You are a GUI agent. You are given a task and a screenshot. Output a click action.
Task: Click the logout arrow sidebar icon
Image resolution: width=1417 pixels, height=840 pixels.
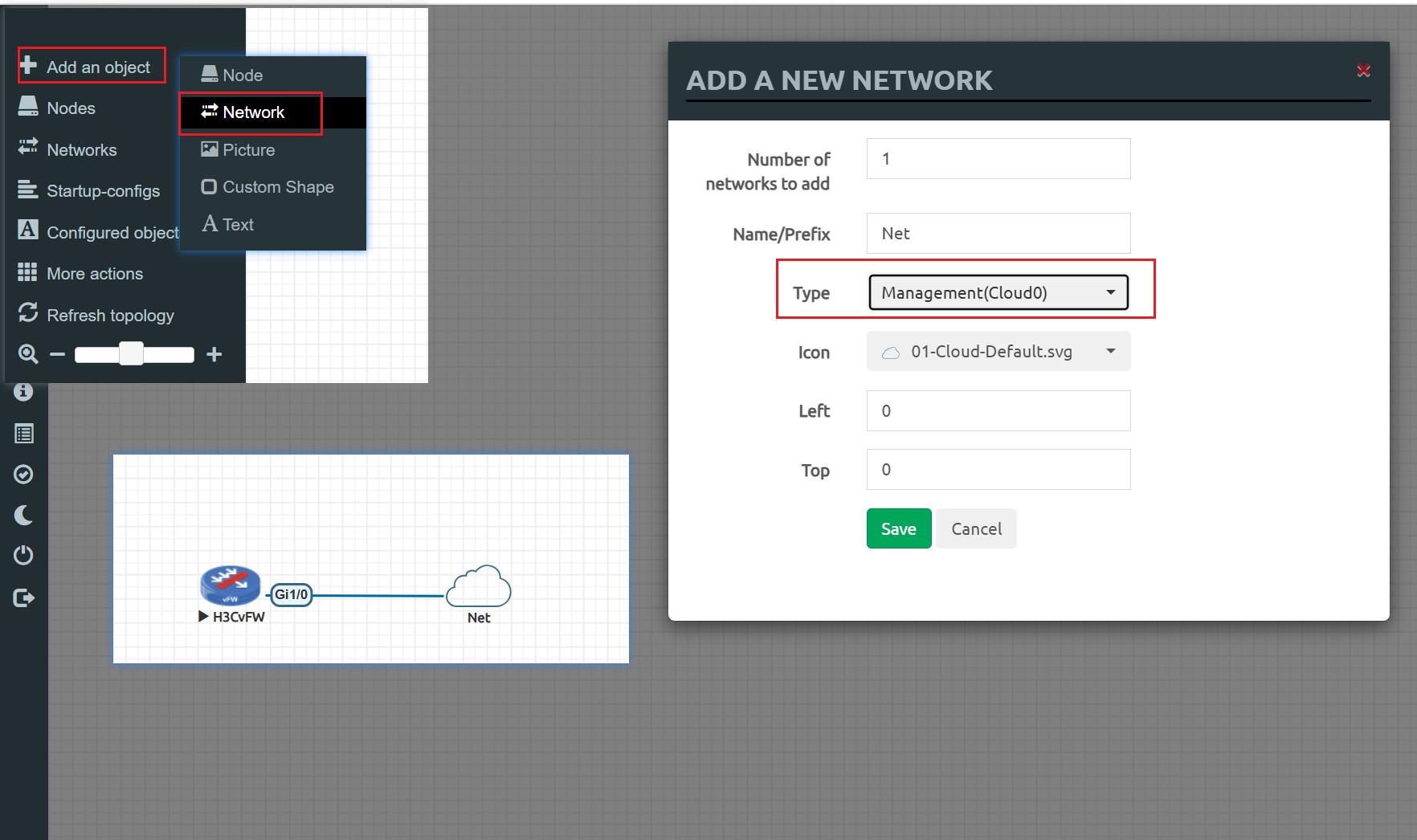(24, 597)
